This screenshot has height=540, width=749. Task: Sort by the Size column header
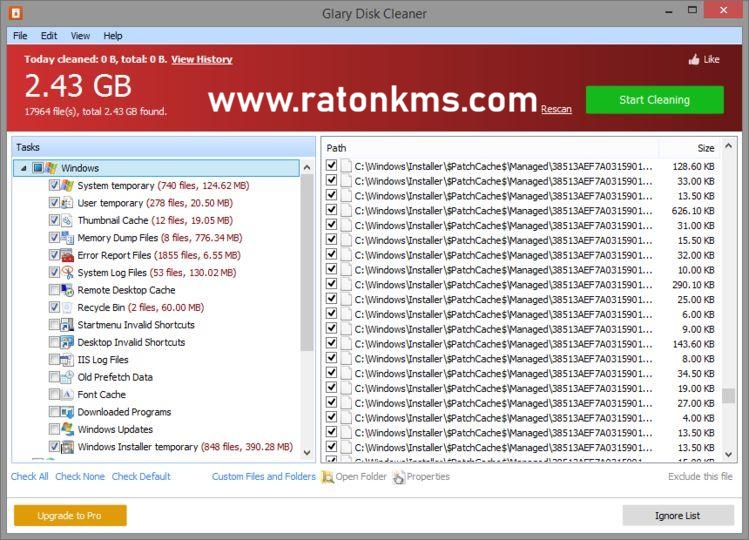click(689, 148)
